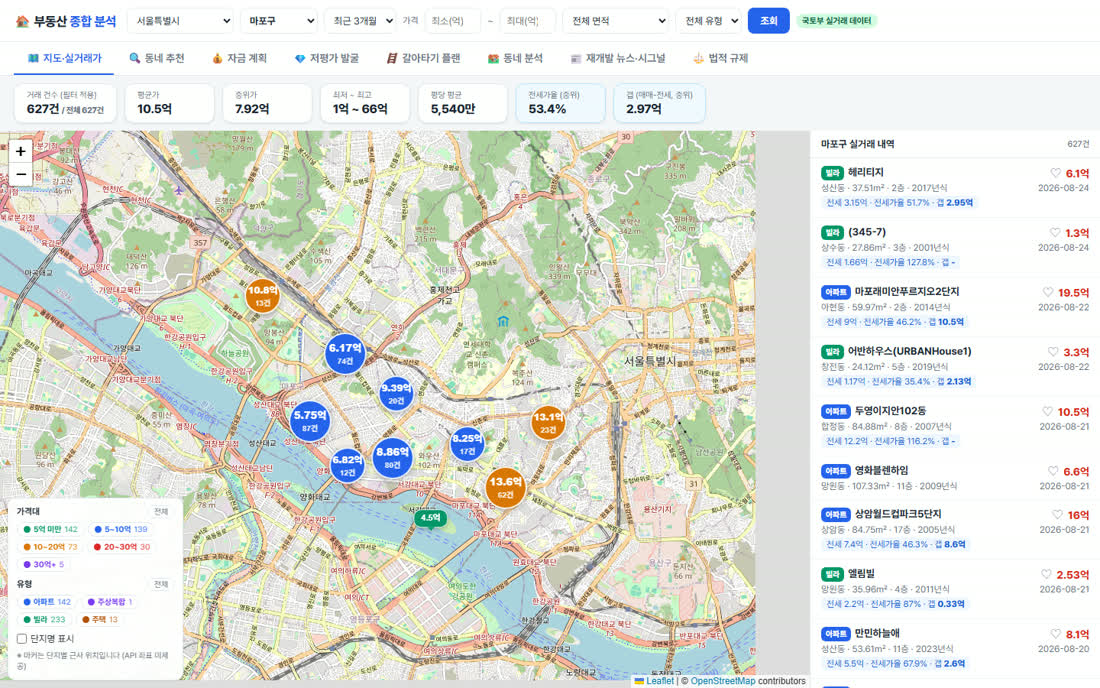
Task: Open the 10.8억 13건 map cluster
Action: pyautogui.click(x=262, y=295)
